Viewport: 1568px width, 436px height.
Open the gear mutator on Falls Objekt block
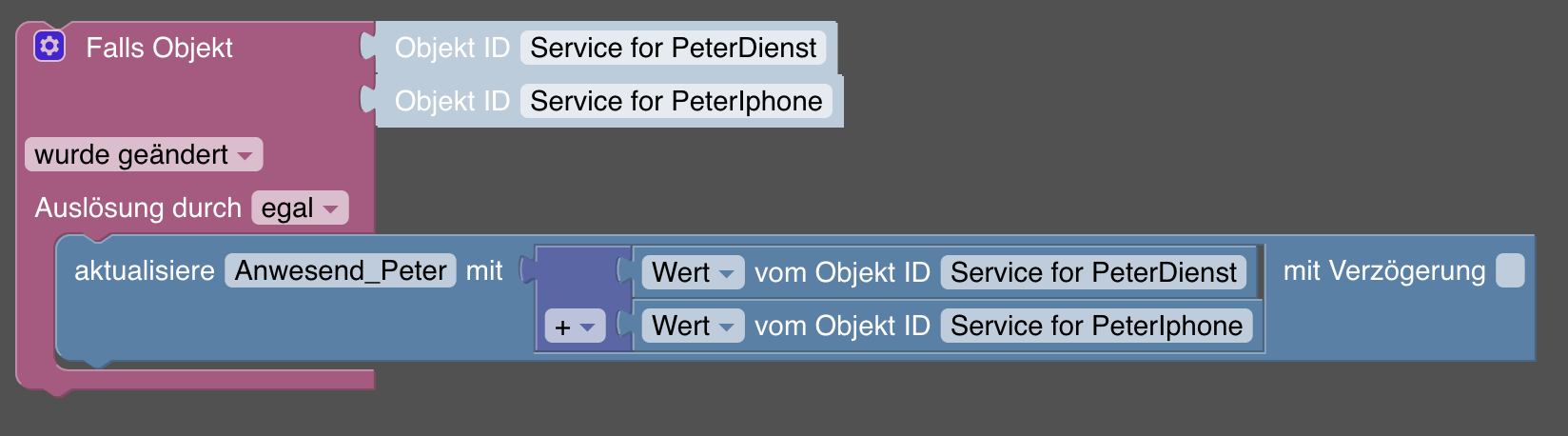point(49,47)
